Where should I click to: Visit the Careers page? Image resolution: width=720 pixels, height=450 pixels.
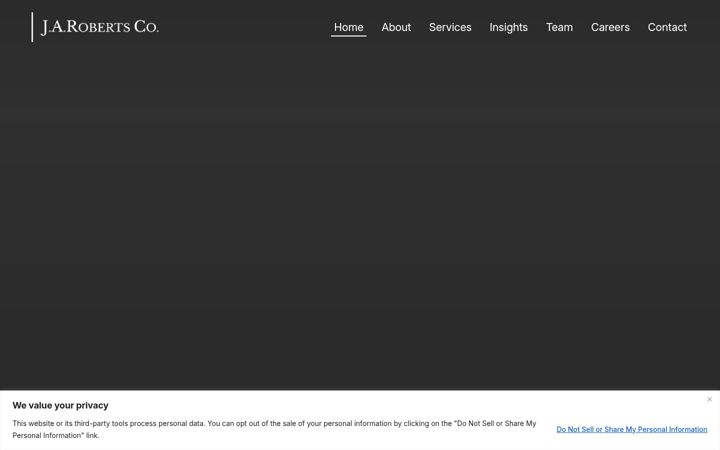click(x=610, y=28)
